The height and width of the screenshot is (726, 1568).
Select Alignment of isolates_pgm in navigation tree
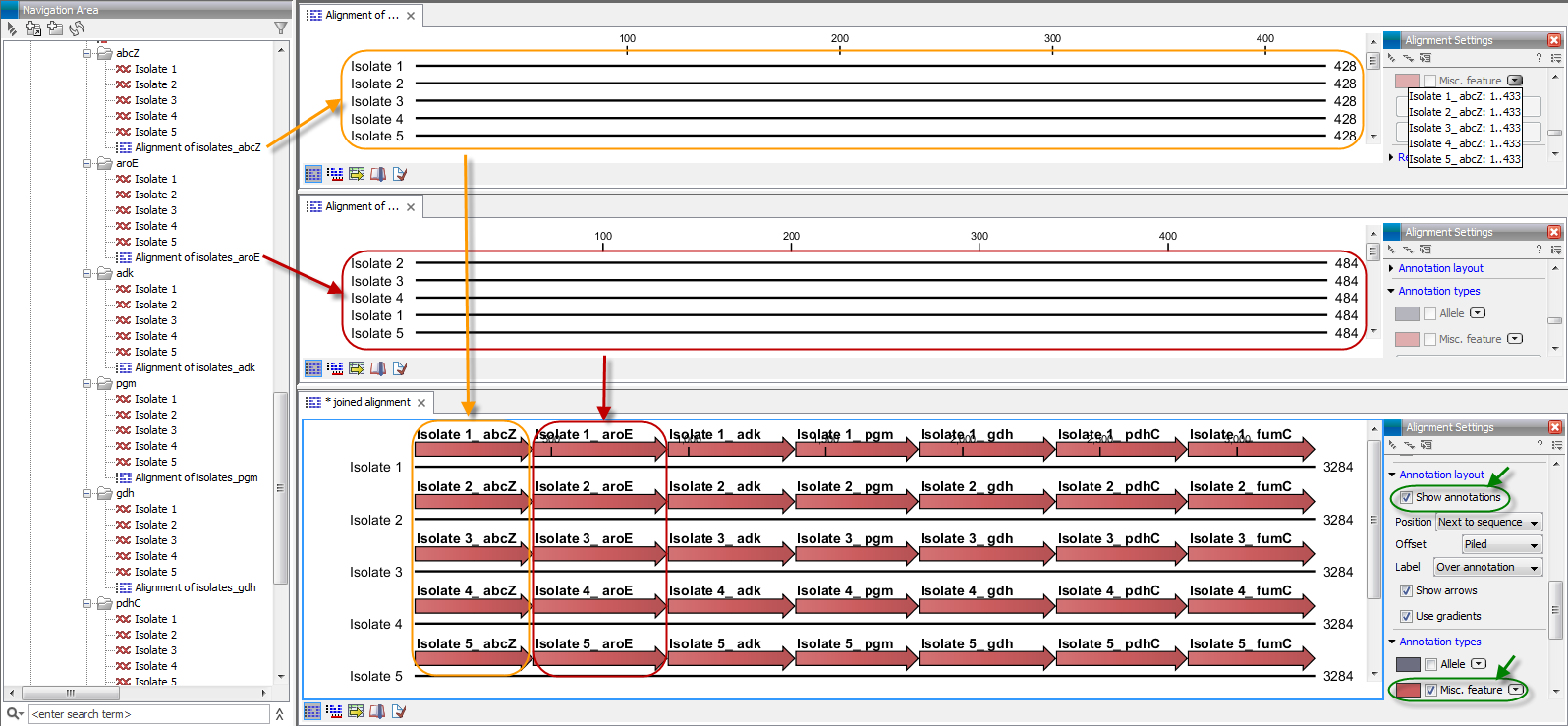tap(196, 477)
